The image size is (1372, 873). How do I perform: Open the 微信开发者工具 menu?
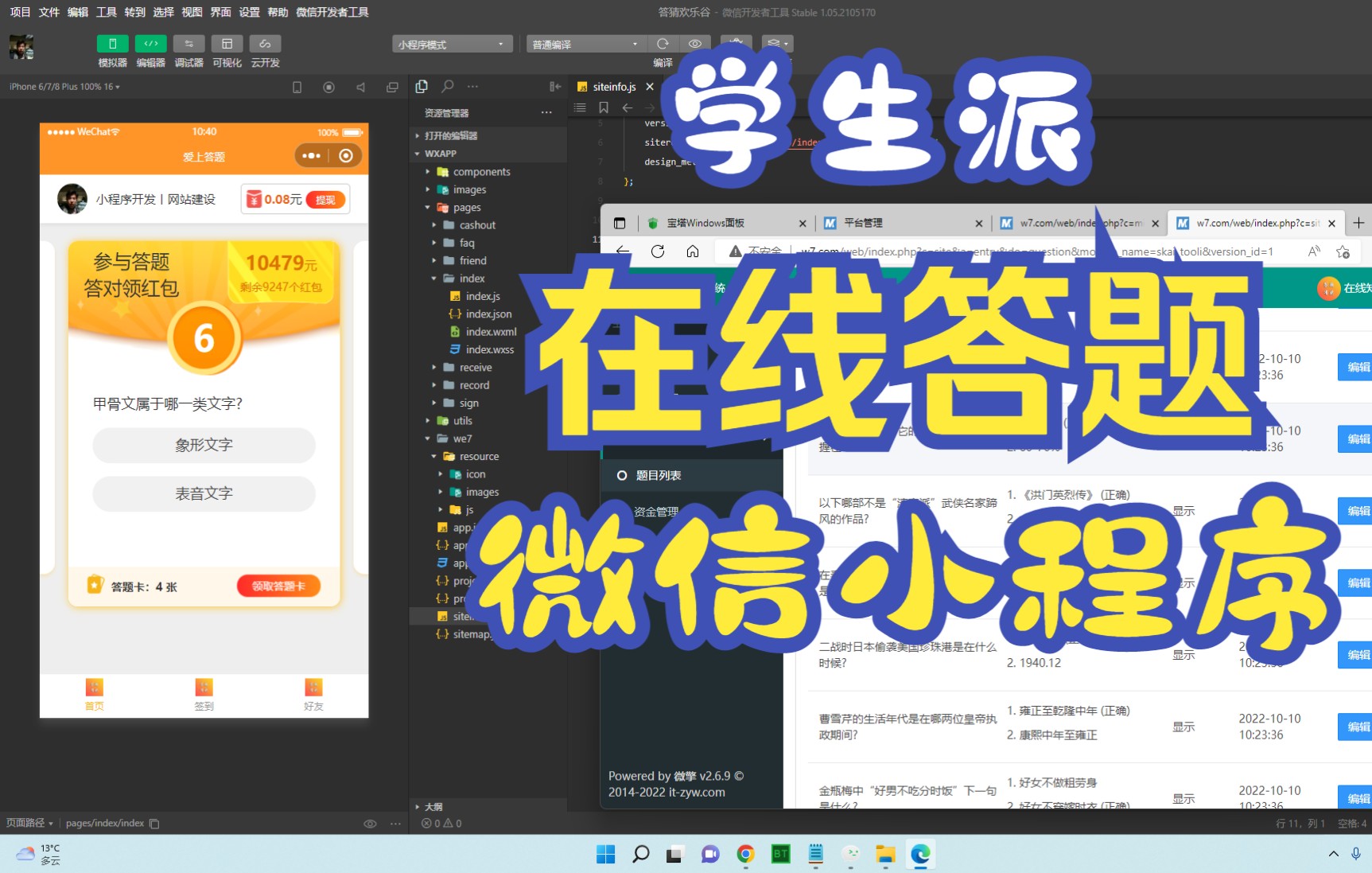point(332,12)
